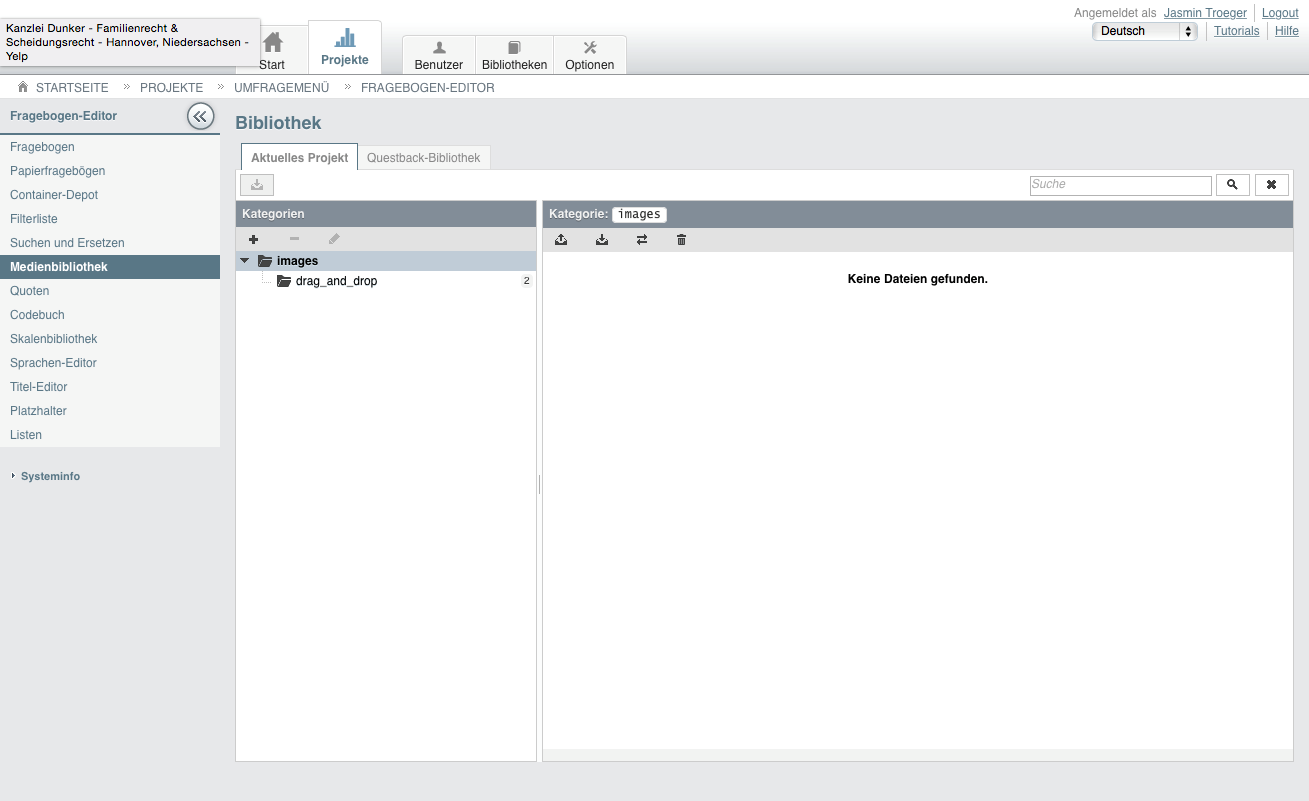Go to FRAGEBOGEN-EDITOR in the breadcrumb
The width and height of the screenshot is (1309, 801).
[427, 88]
